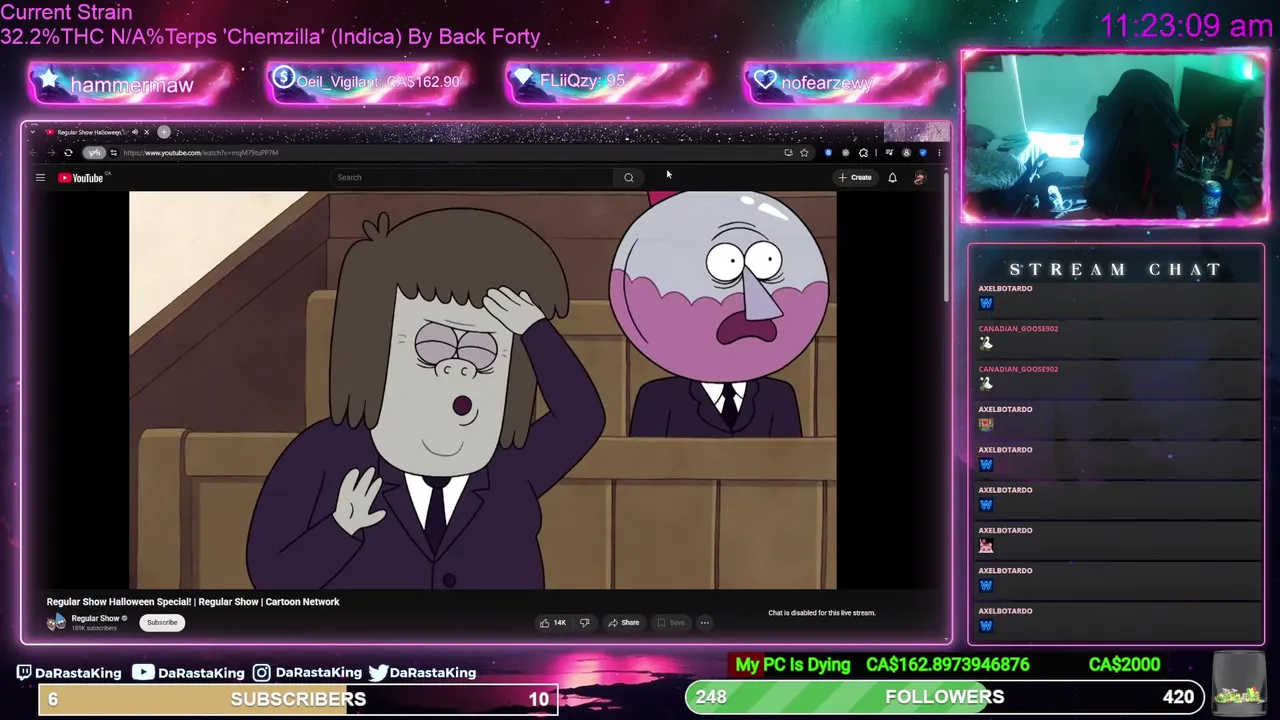1280x720 pixels.
Task: Open a new browser tab with plus
Action: 164,132
